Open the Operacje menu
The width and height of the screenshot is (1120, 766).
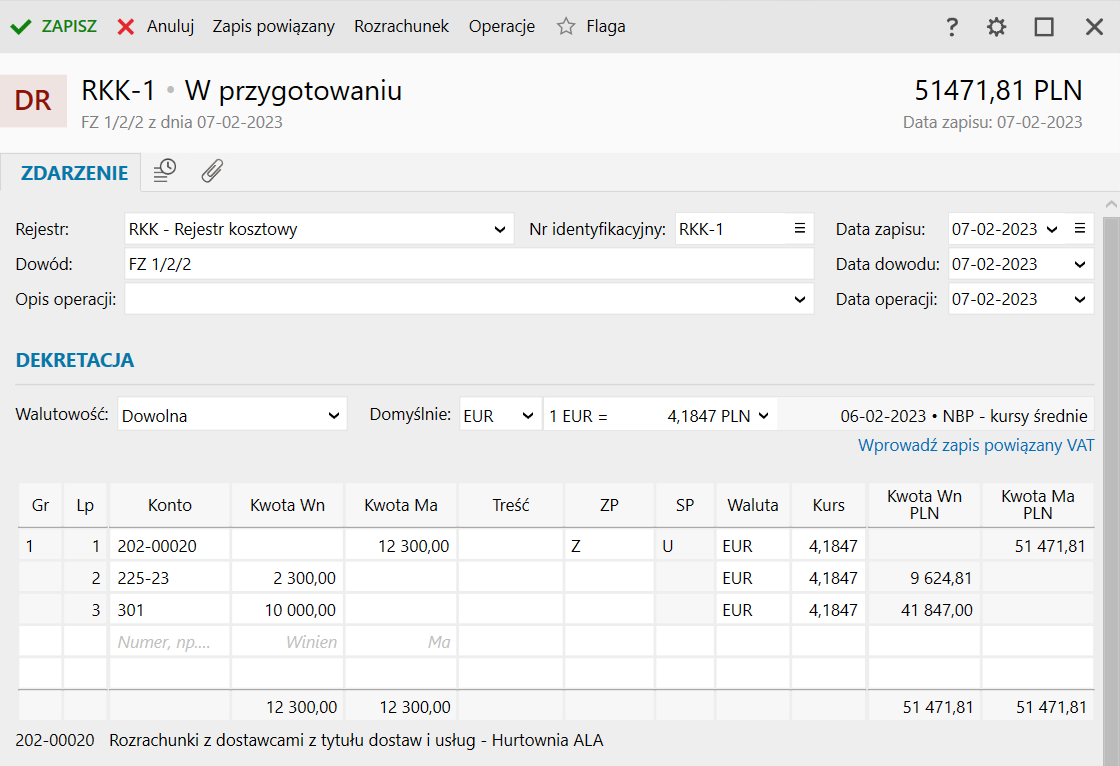point(501,26)
